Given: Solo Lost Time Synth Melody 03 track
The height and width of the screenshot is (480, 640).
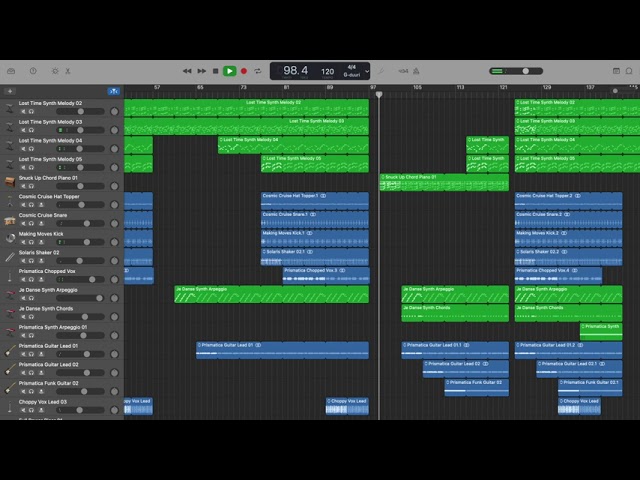Looking at the screenshot, I should [x=31, y=130].
